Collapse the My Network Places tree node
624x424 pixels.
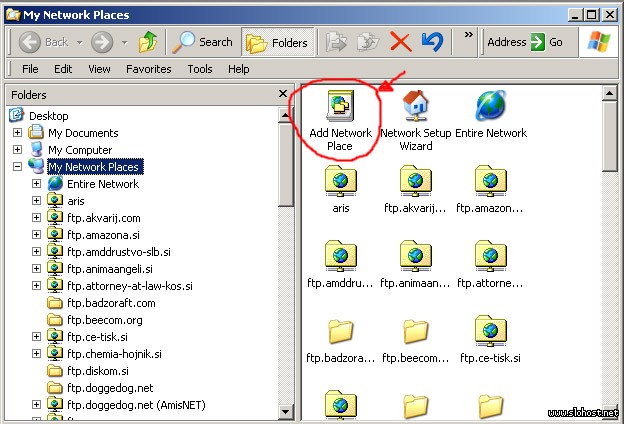[18, 166]
